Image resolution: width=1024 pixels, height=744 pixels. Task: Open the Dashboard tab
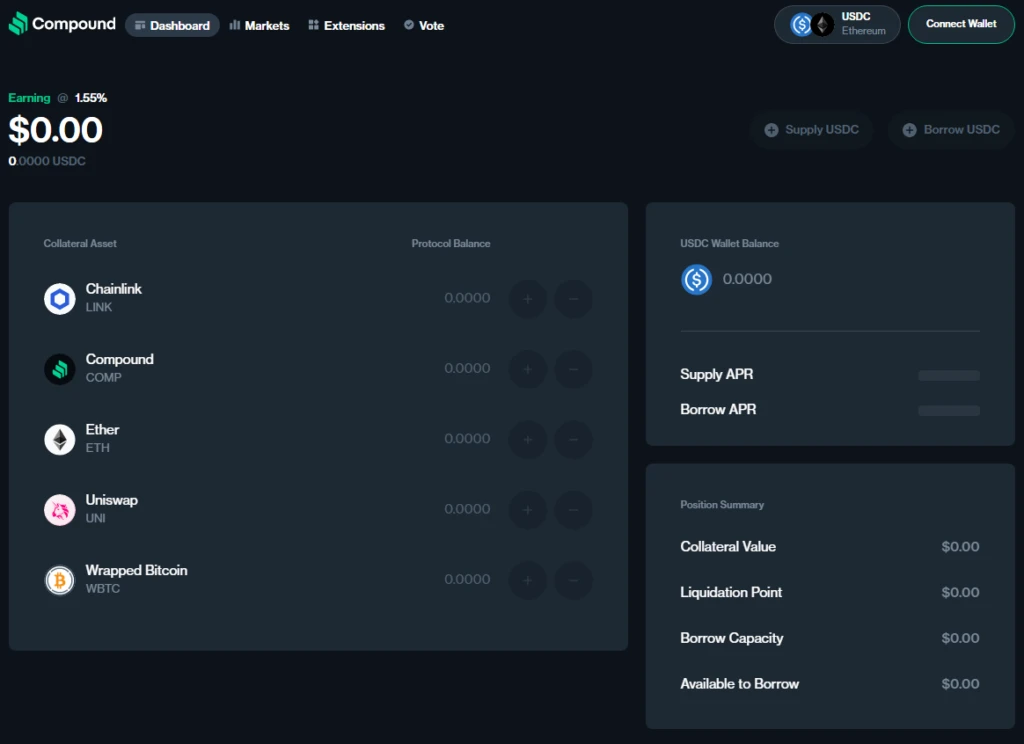pos(172,25)
